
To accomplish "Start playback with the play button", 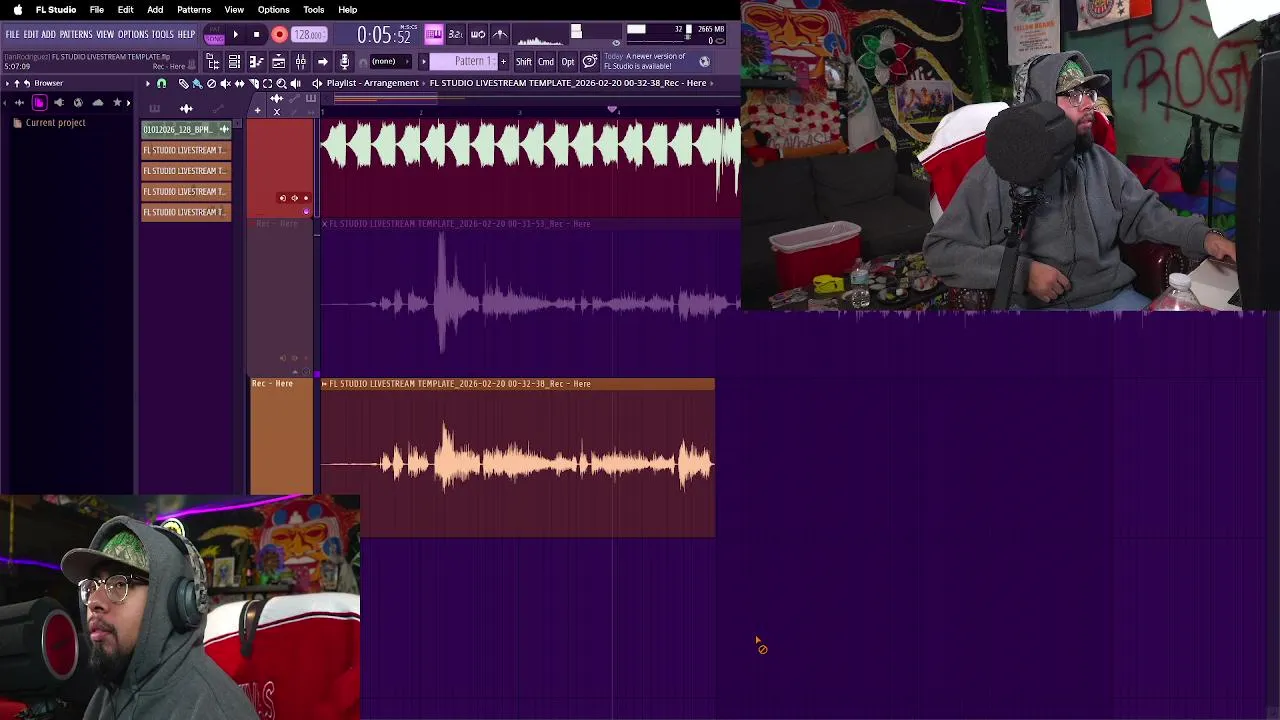I will [x=235, y=35].
